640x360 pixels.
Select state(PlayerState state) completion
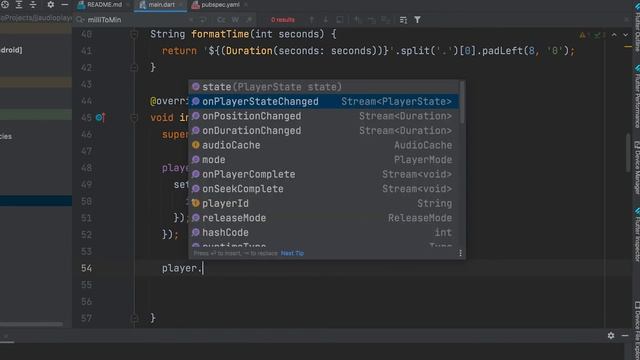click(323, 87)
